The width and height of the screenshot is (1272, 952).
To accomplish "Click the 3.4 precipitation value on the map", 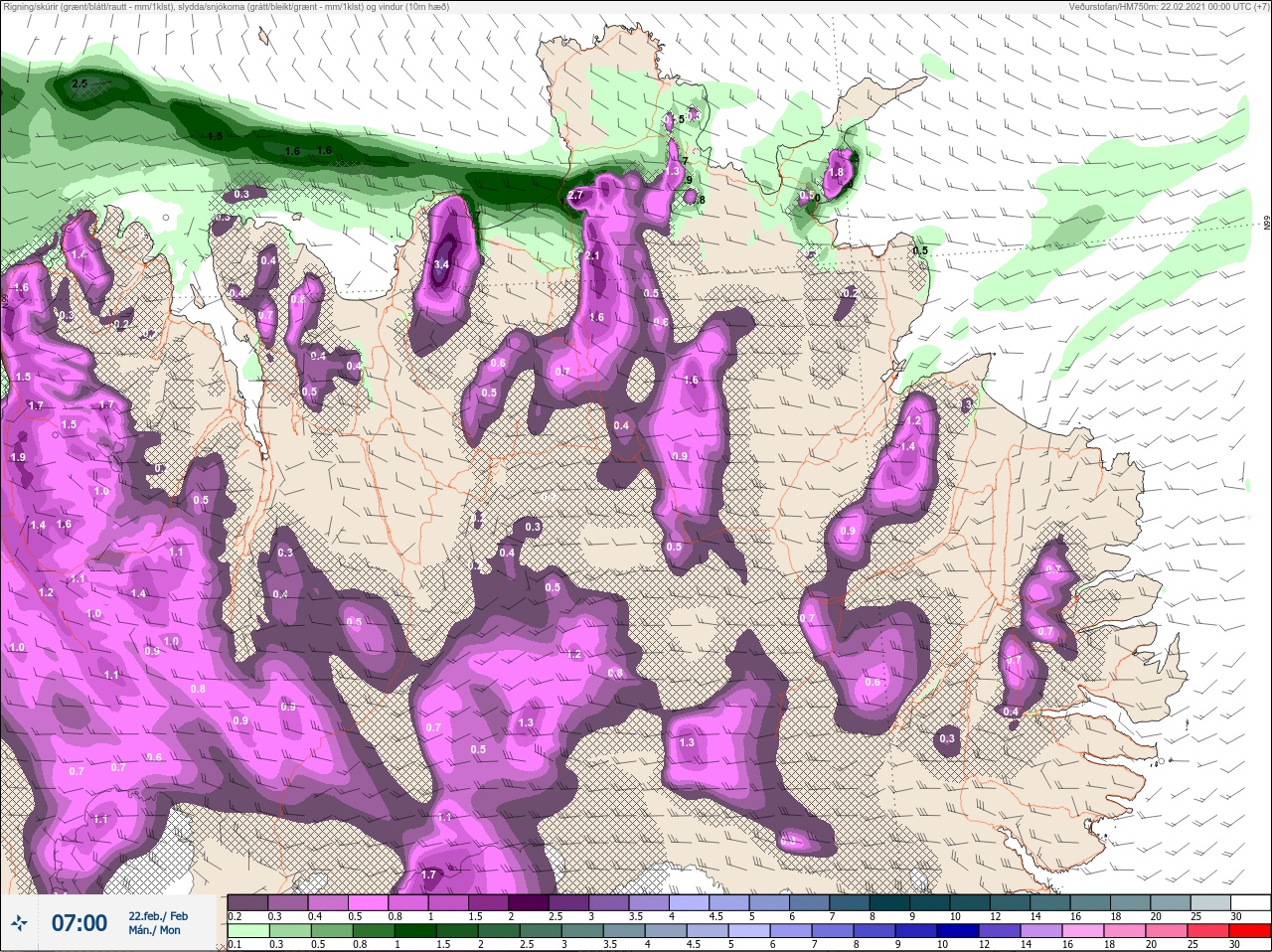I will pos(442,265).
